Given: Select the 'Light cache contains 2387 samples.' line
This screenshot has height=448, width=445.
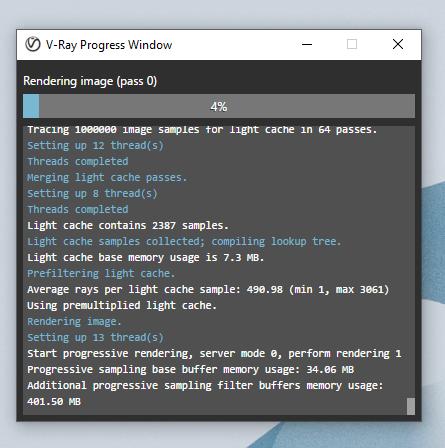Looking at the screenshot, I should click(x=128, y=226).
